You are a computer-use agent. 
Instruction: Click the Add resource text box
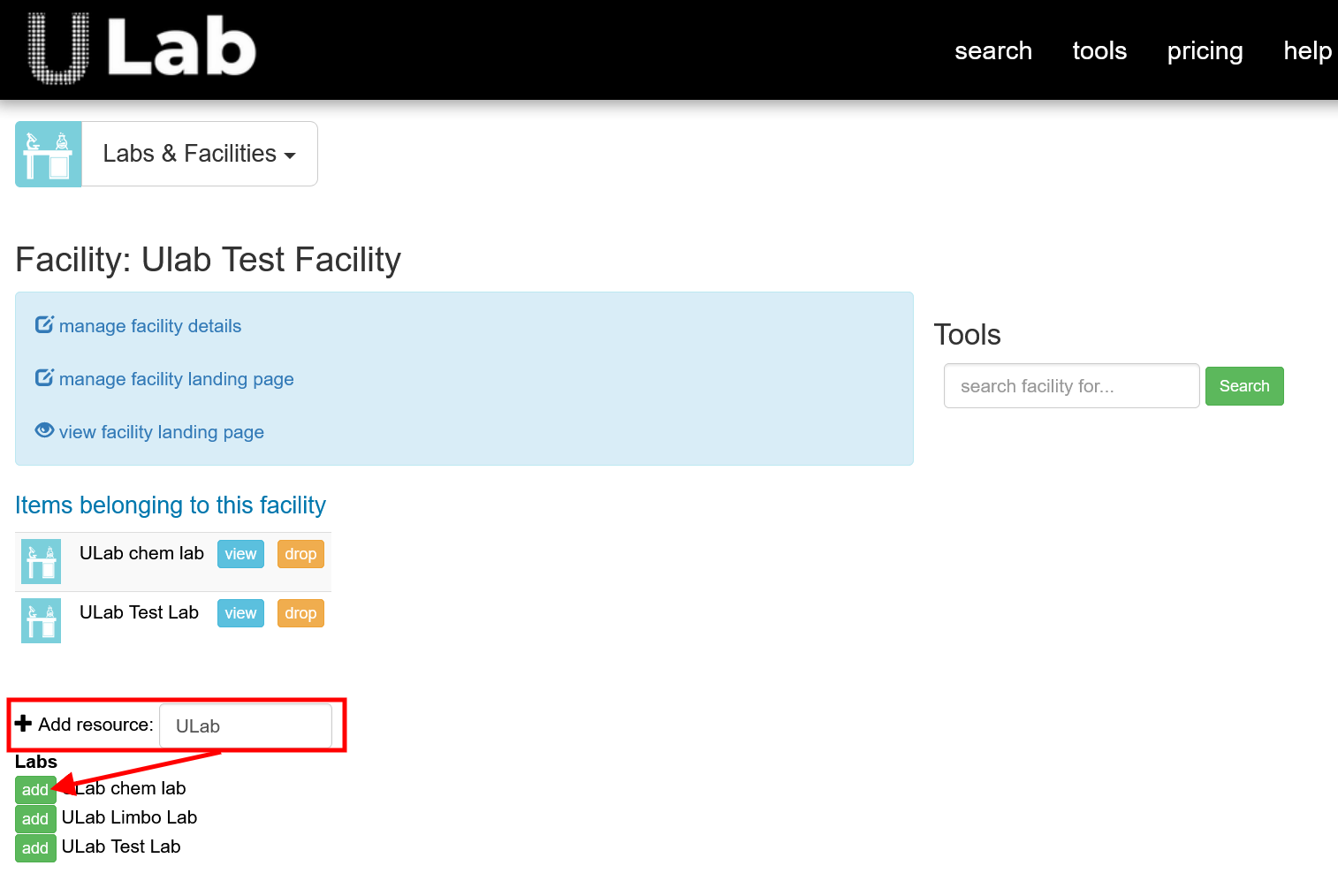(246, 725)
